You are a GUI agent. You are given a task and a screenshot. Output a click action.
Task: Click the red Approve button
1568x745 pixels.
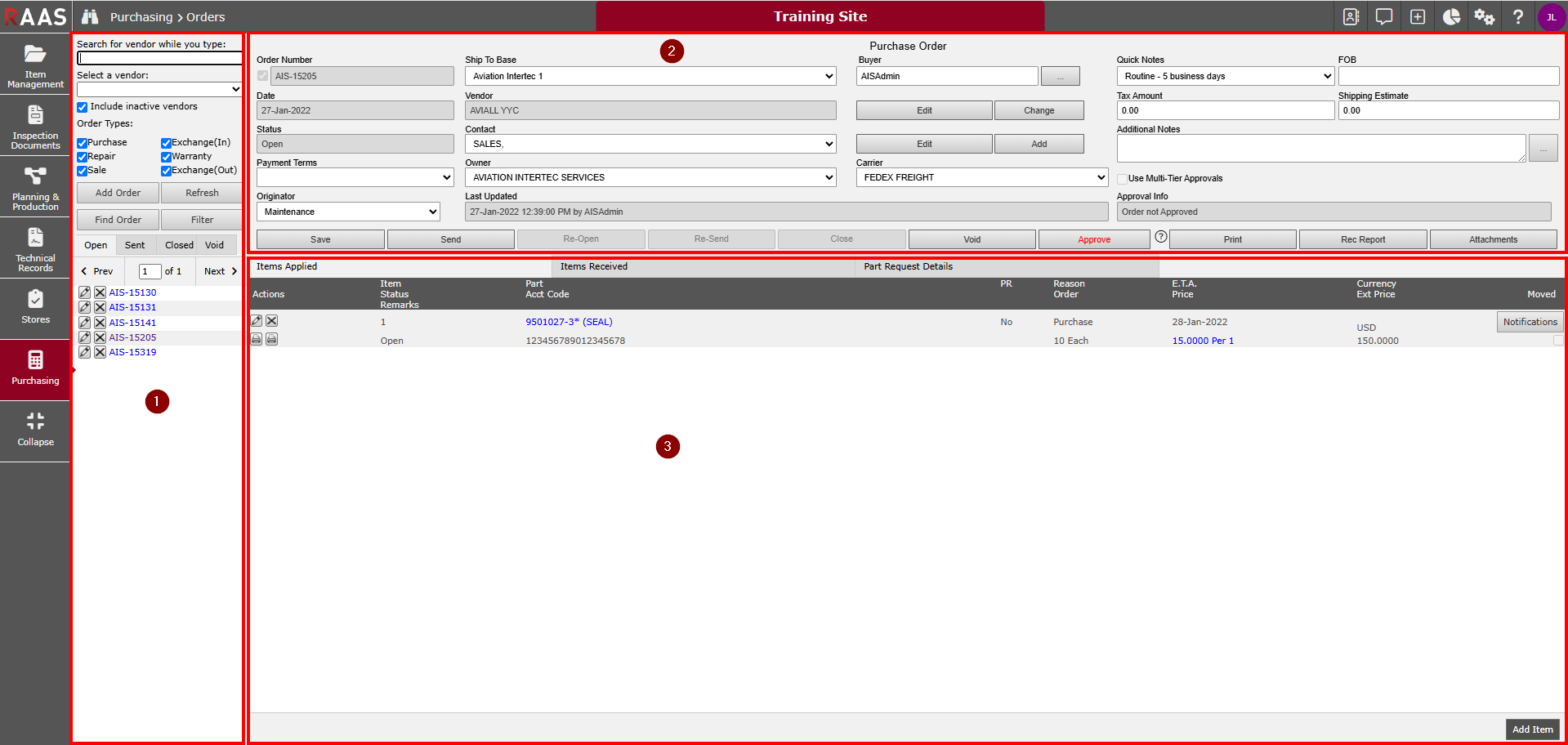click(x=1094, y=239)
